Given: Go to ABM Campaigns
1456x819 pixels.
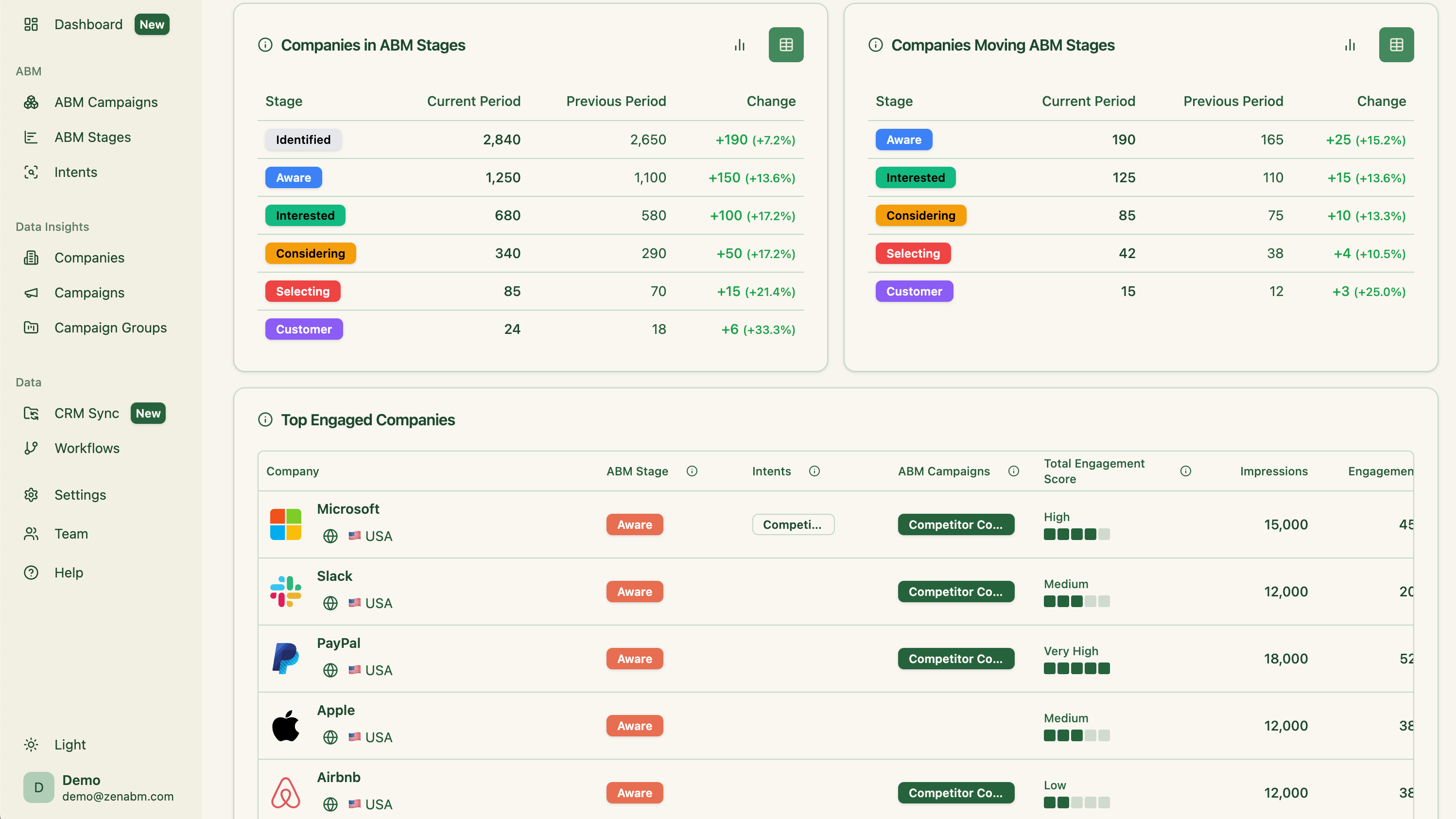Looking at the screenshot, I should (x=105, y=102).
